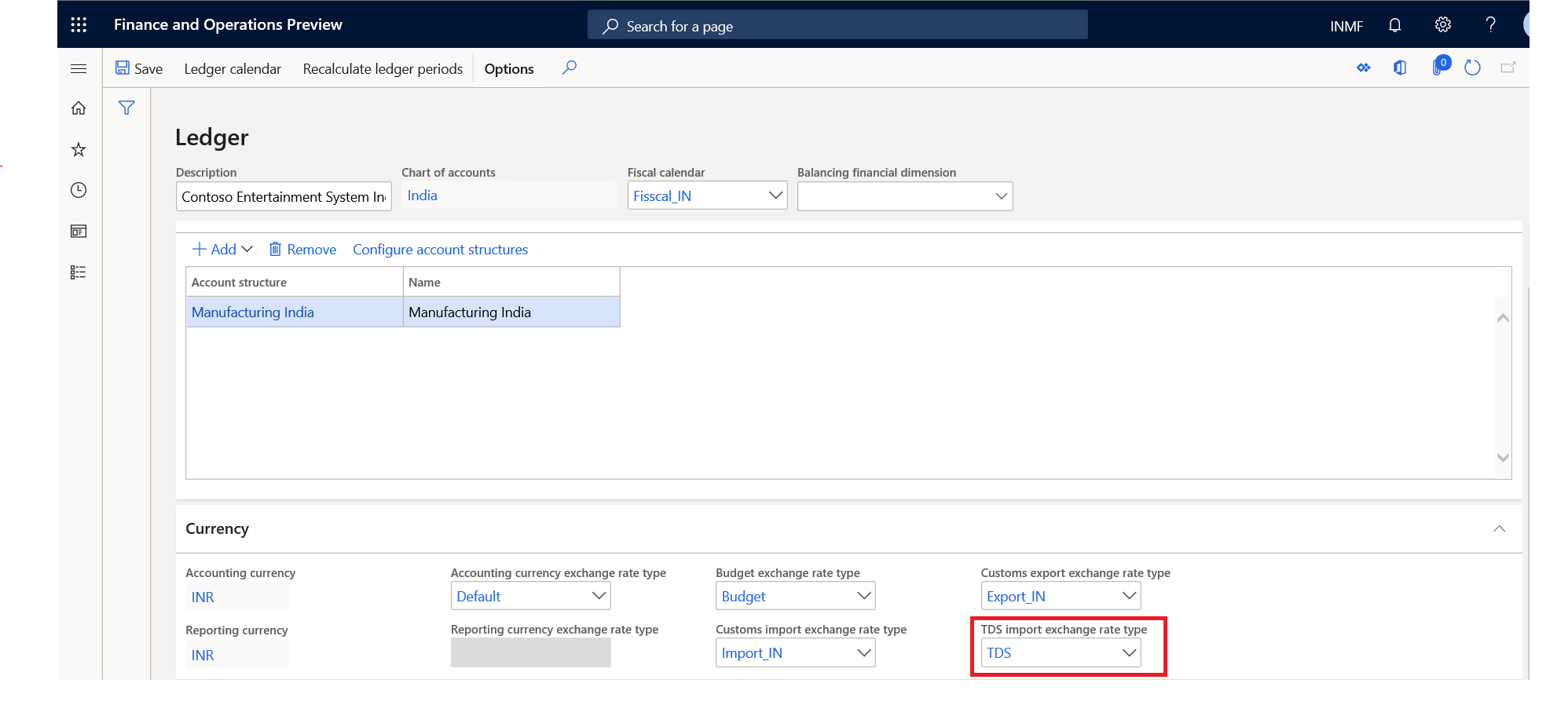The width and height of the screenshot is (1568, 727).
Task: Open the app launcher waffle icon
Action: [x=79, y=25]
